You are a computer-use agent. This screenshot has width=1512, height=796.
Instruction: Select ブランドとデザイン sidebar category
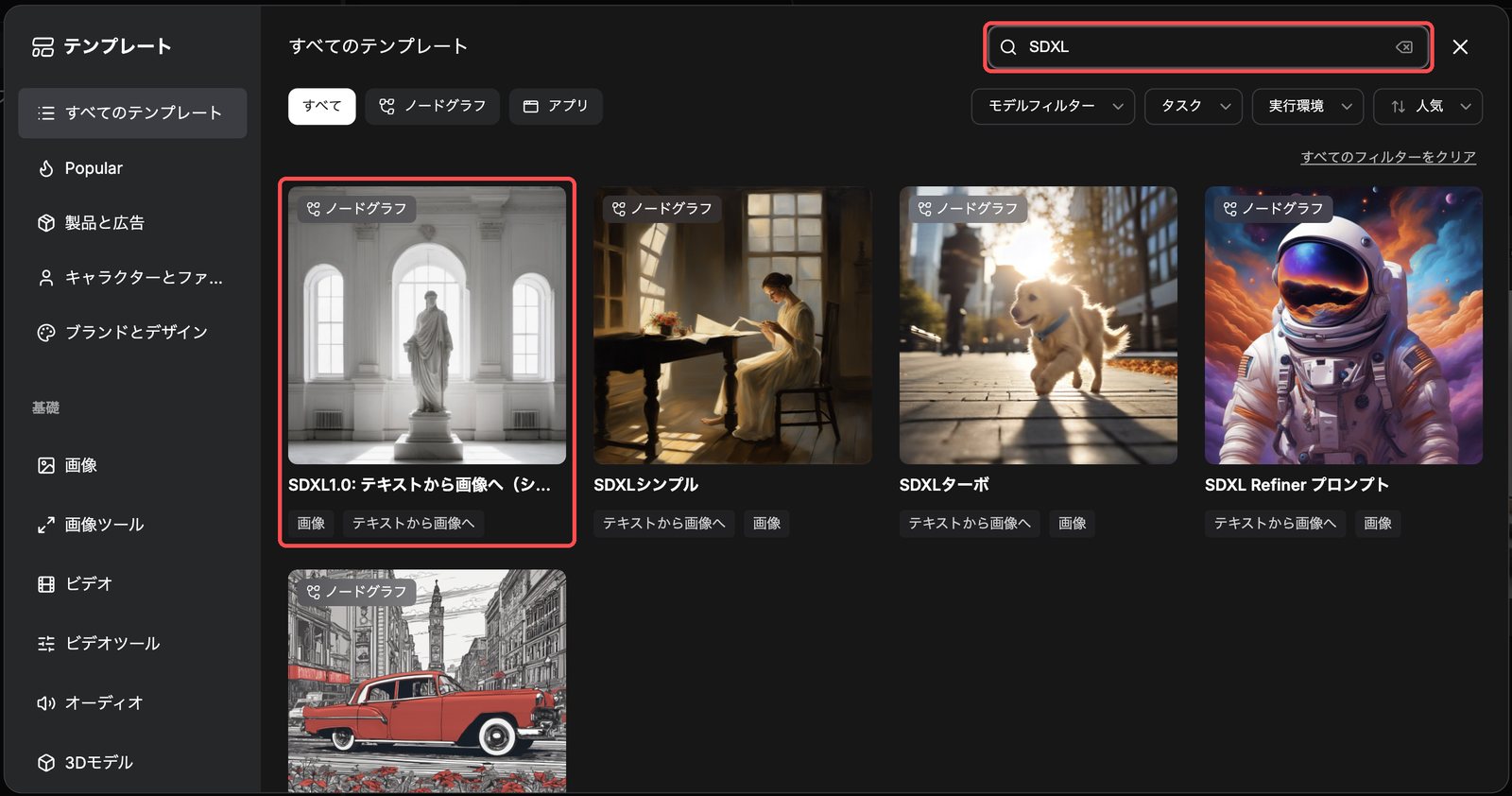click(x=132, y=333)
